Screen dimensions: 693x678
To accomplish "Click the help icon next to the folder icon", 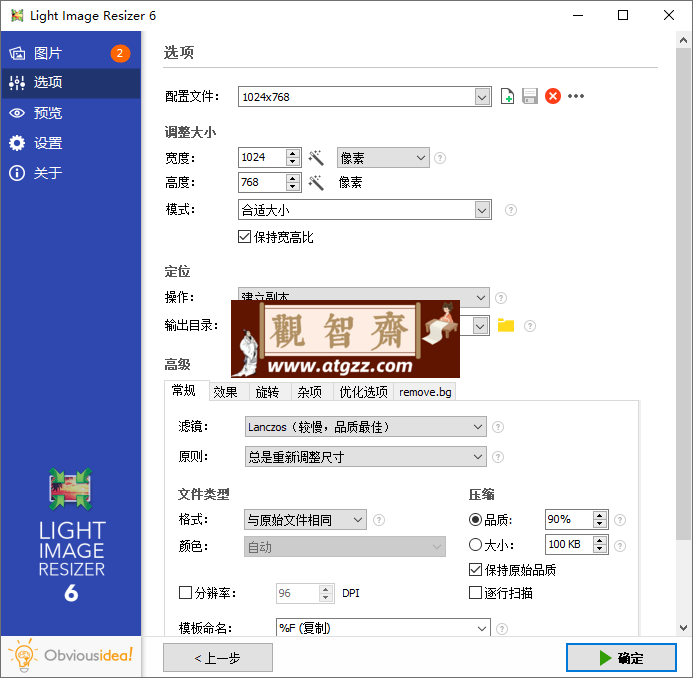I will point(529,326).
